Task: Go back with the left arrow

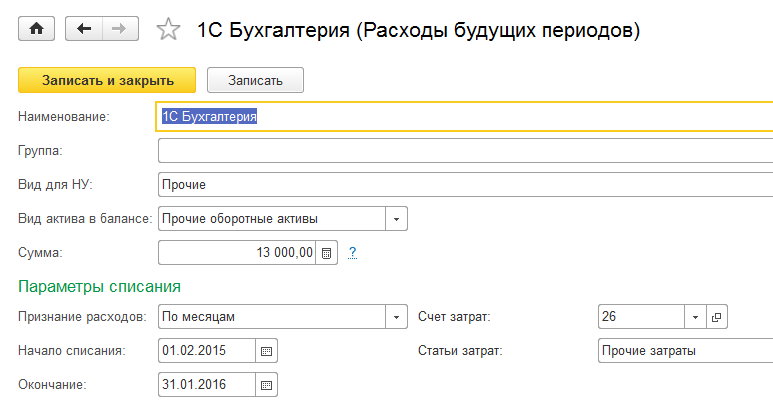Action: pyautogui.click(x=84, y=30)
